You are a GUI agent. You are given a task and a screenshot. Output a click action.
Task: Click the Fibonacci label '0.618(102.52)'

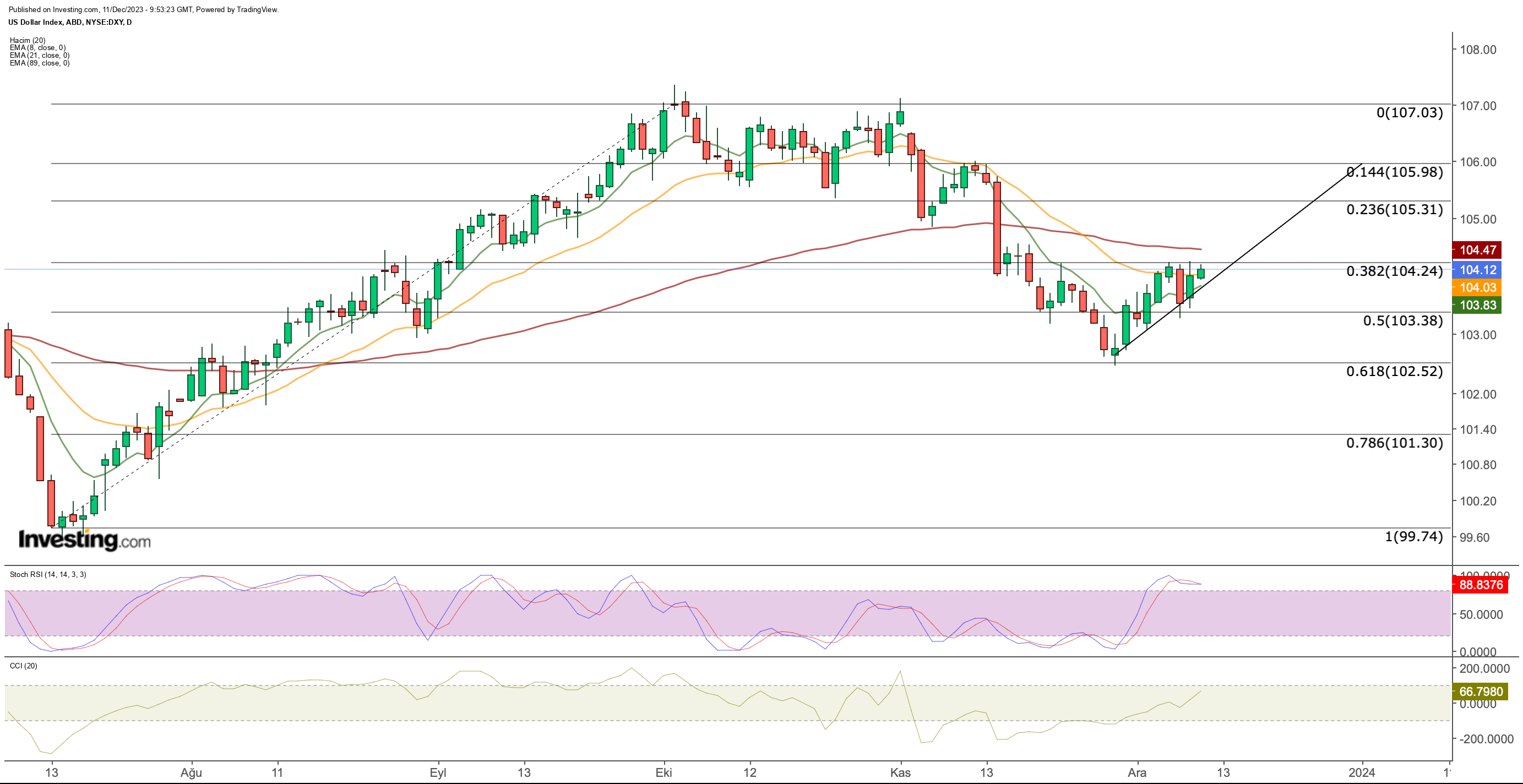click(1395, 371)
